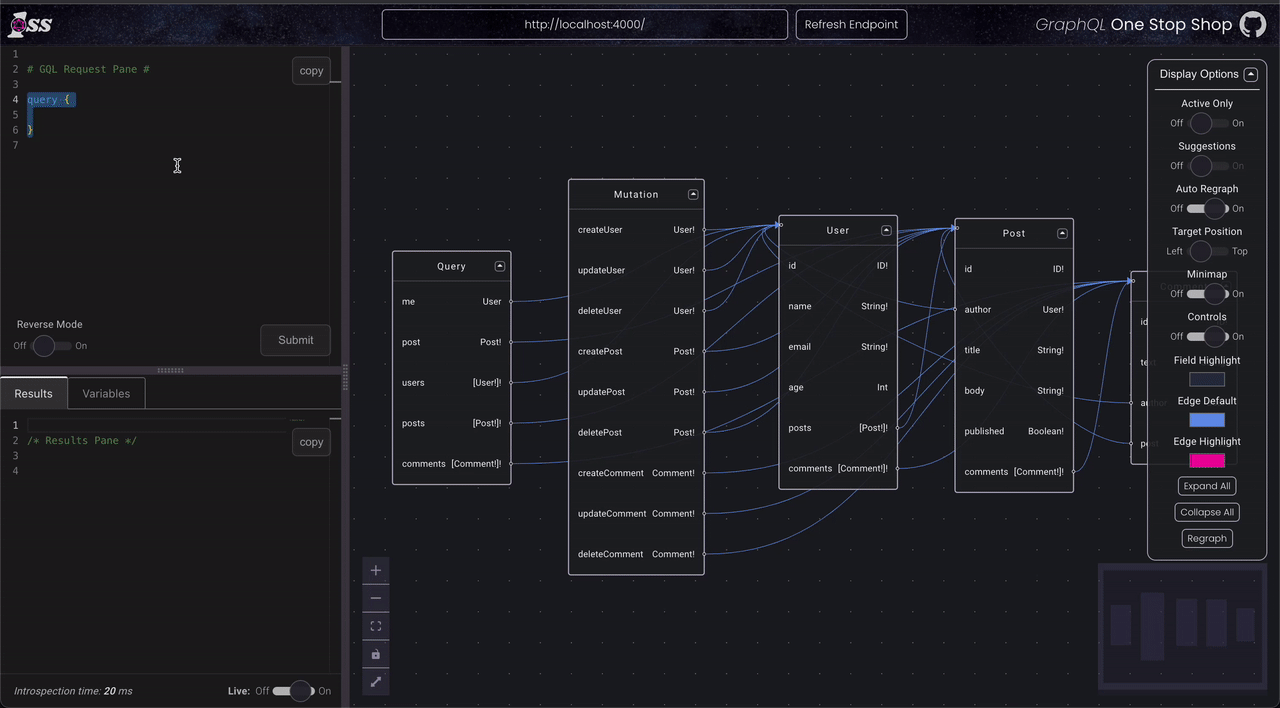Open the Edge Highlight pink color swatch
Screen dimensions: 1280x708
pyautogui.click(x=1207, y=461)
